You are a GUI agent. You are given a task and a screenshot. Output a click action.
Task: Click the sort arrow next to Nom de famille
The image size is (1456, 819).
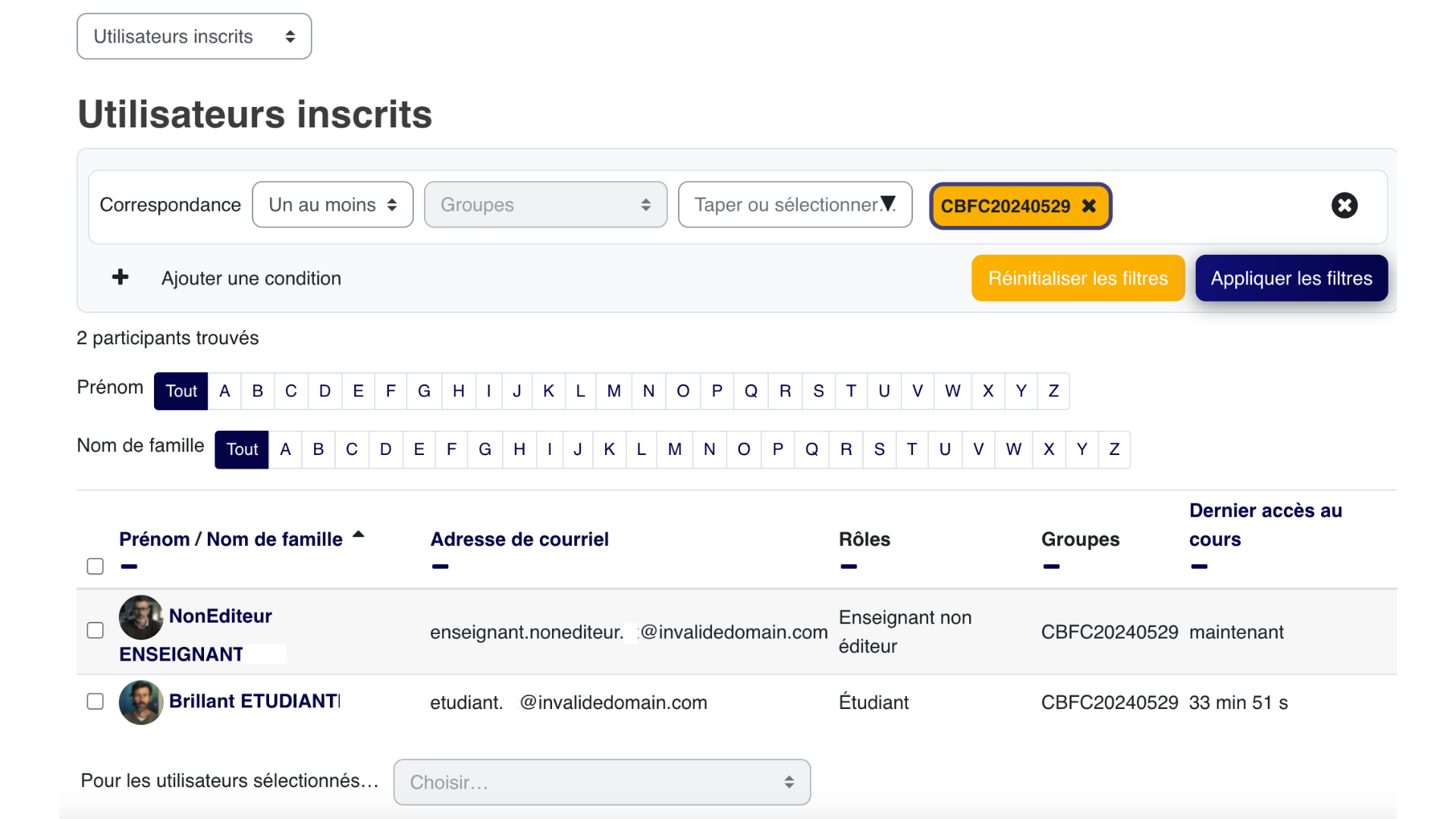click(x=359, y=535)
